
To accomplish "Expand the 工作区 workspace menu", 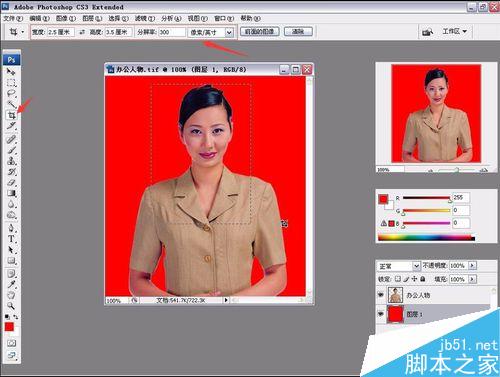I will 455,31.
